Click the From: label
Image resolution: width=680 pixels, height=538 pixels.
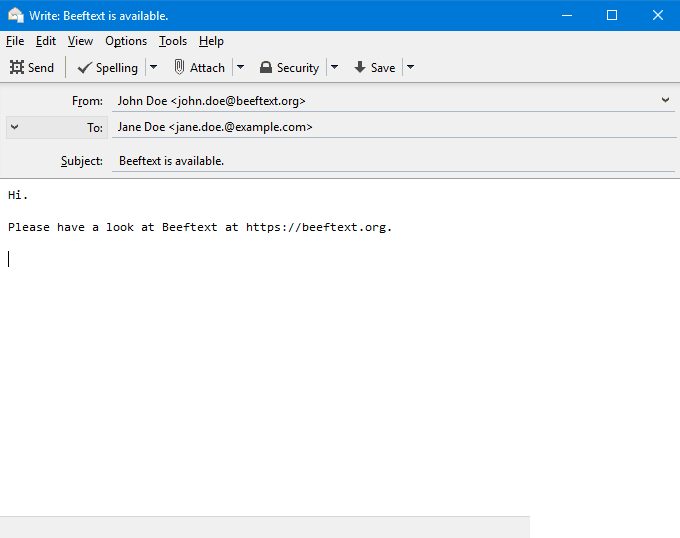[x=87, y=101]
